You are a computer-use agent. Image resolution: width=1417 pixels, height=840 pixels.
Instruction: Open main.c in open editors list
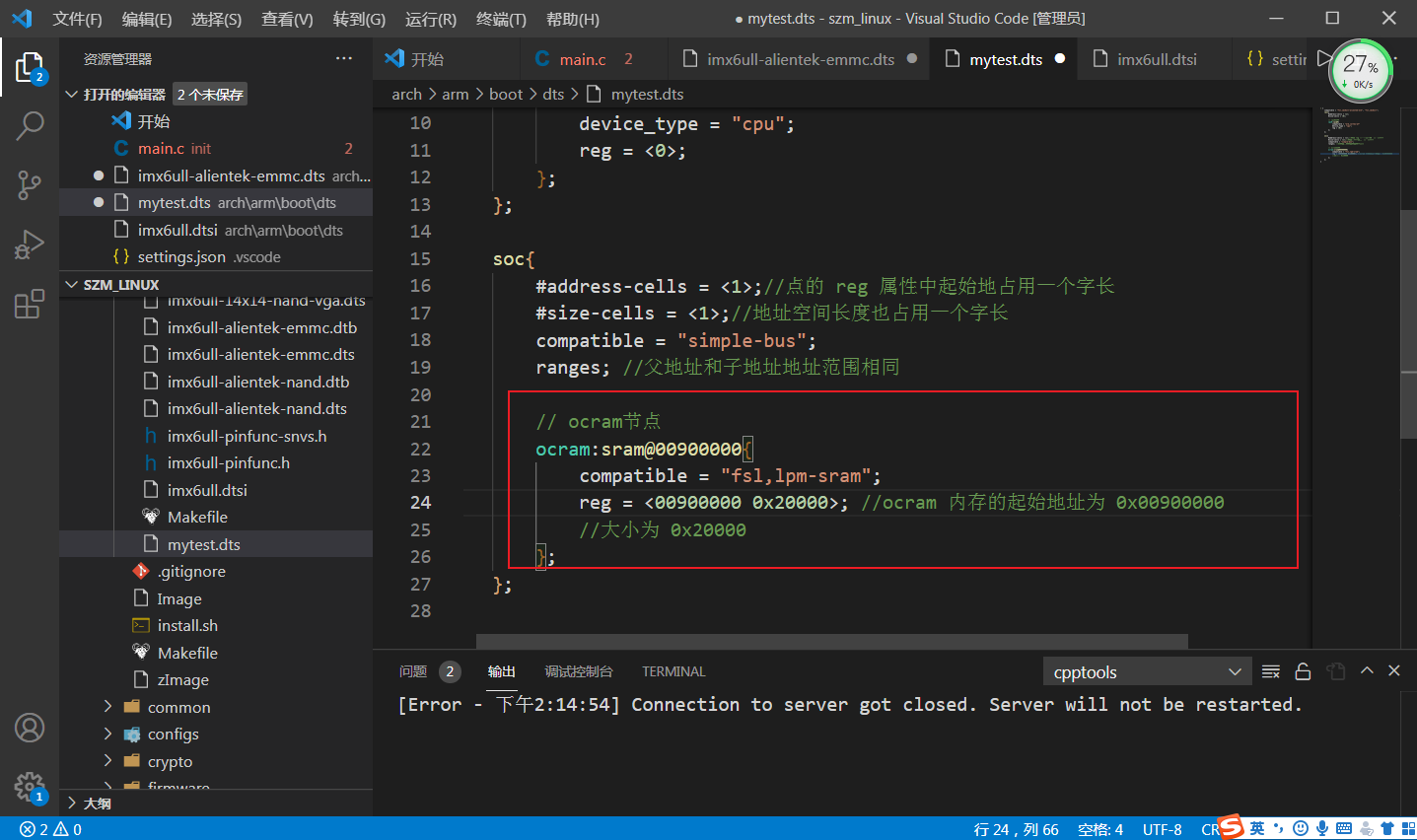point(216,148)
